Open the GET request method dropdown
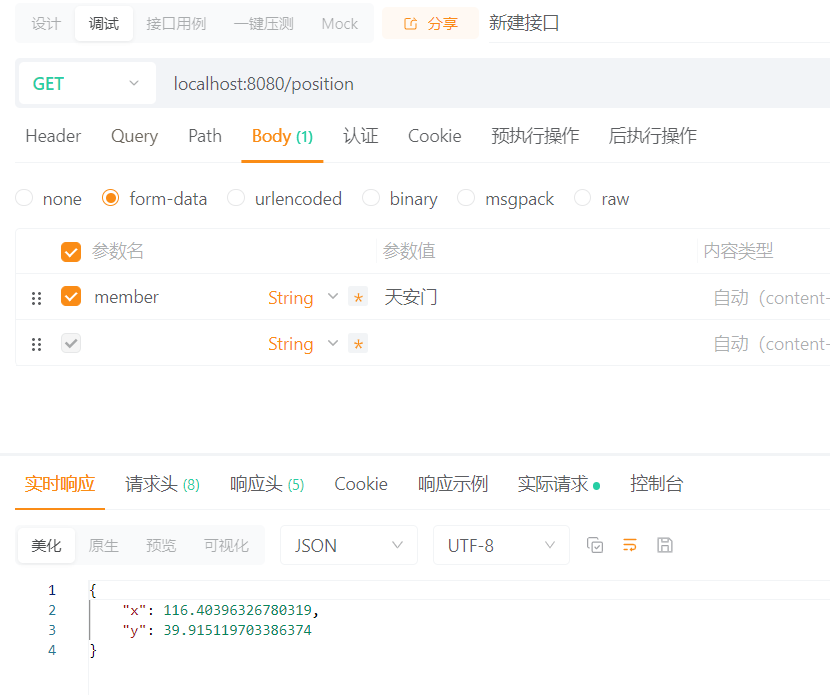Viewport: 830px width, 695px height. pos(87,84)
